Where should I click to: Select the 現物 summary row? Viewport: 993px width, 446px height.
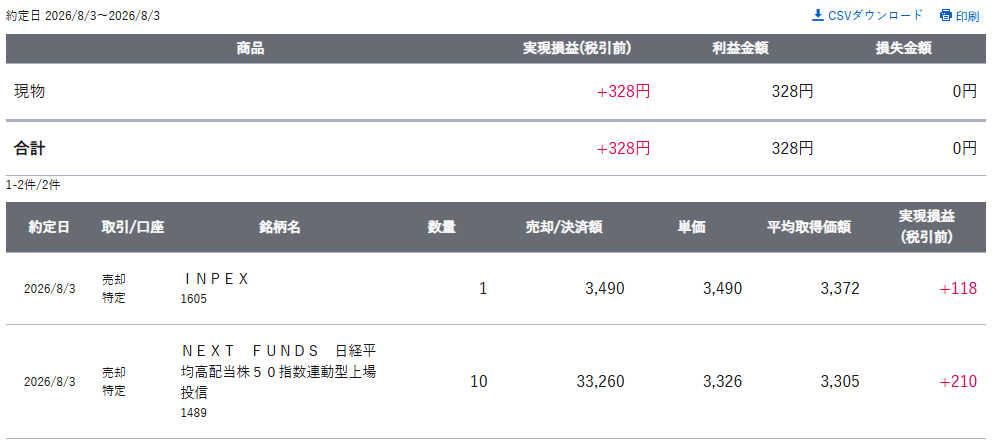(496, 91)
